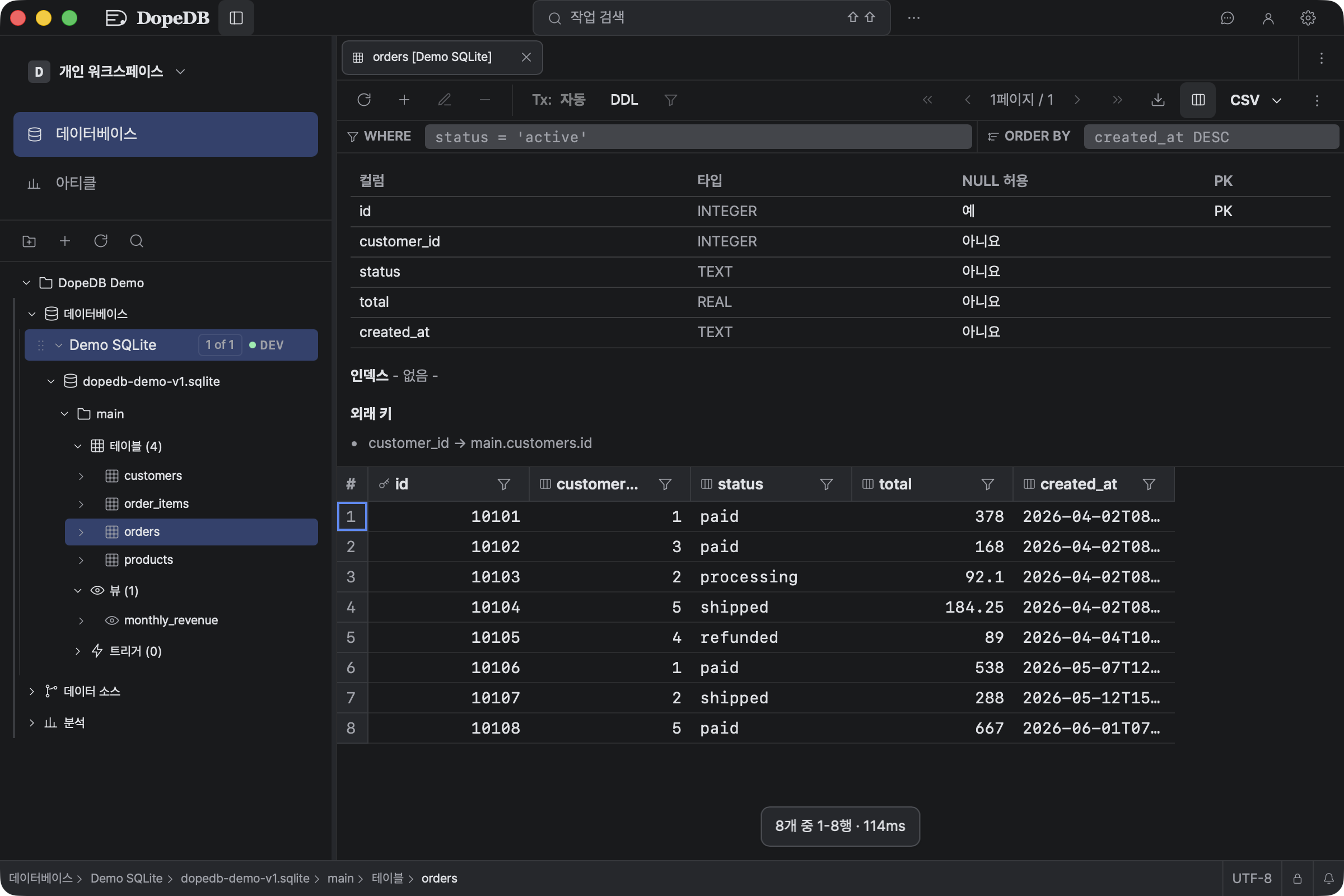Viewport: 1344px width, 896px height.
Task: Click the ORDER BY input field
Action: click(1211, 137)
